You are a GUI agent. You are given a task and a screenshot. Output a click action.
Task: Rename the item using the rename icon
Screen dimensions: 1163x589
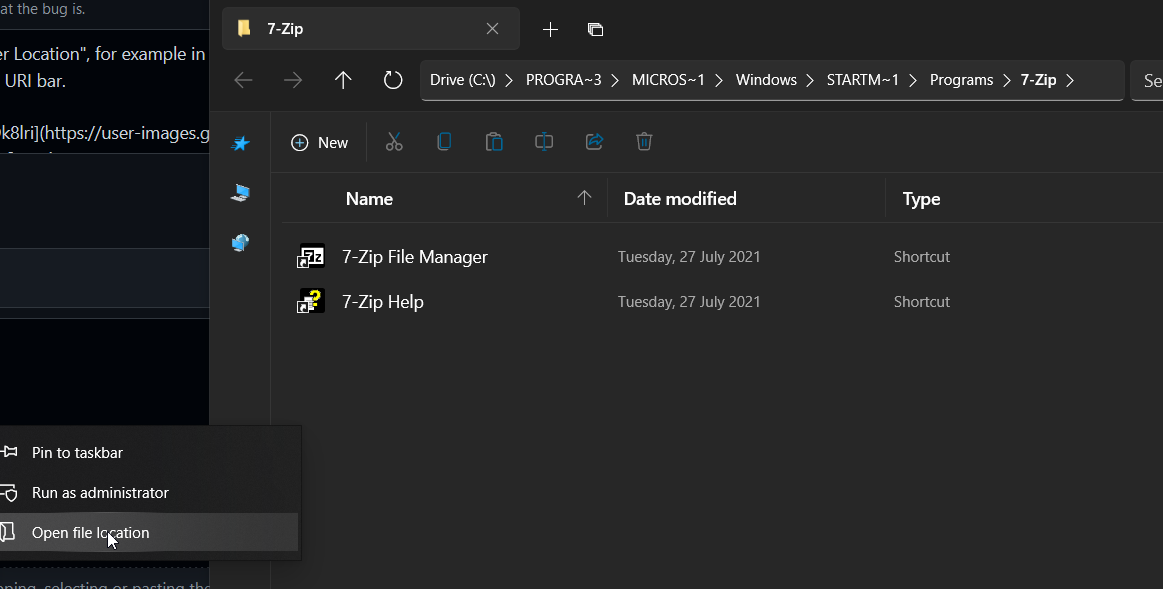(544, 142)
